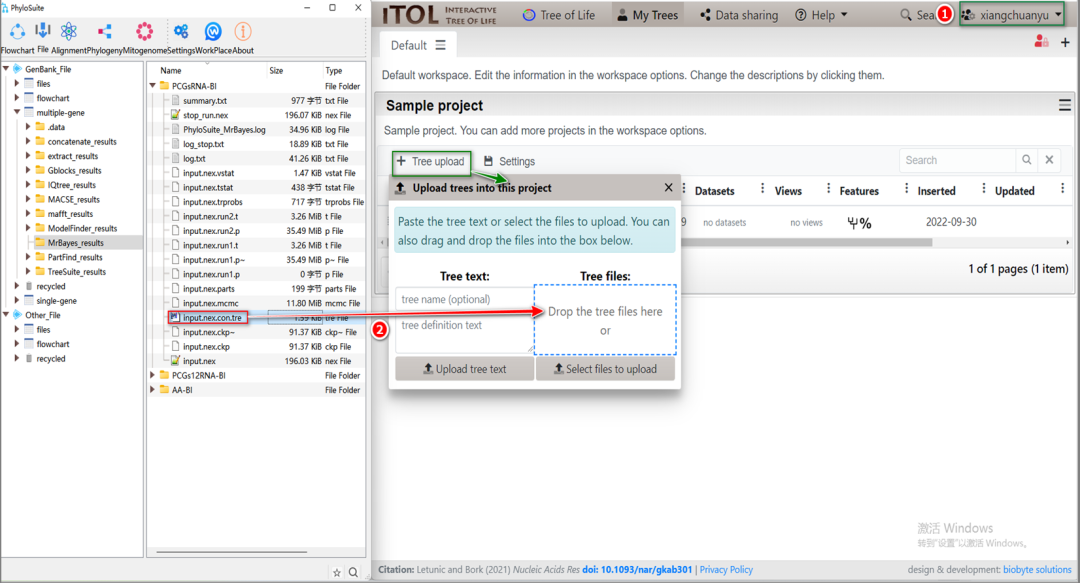Select the TreeSuite_results folder
This screenshot has width=1080, height=583.
76,272
